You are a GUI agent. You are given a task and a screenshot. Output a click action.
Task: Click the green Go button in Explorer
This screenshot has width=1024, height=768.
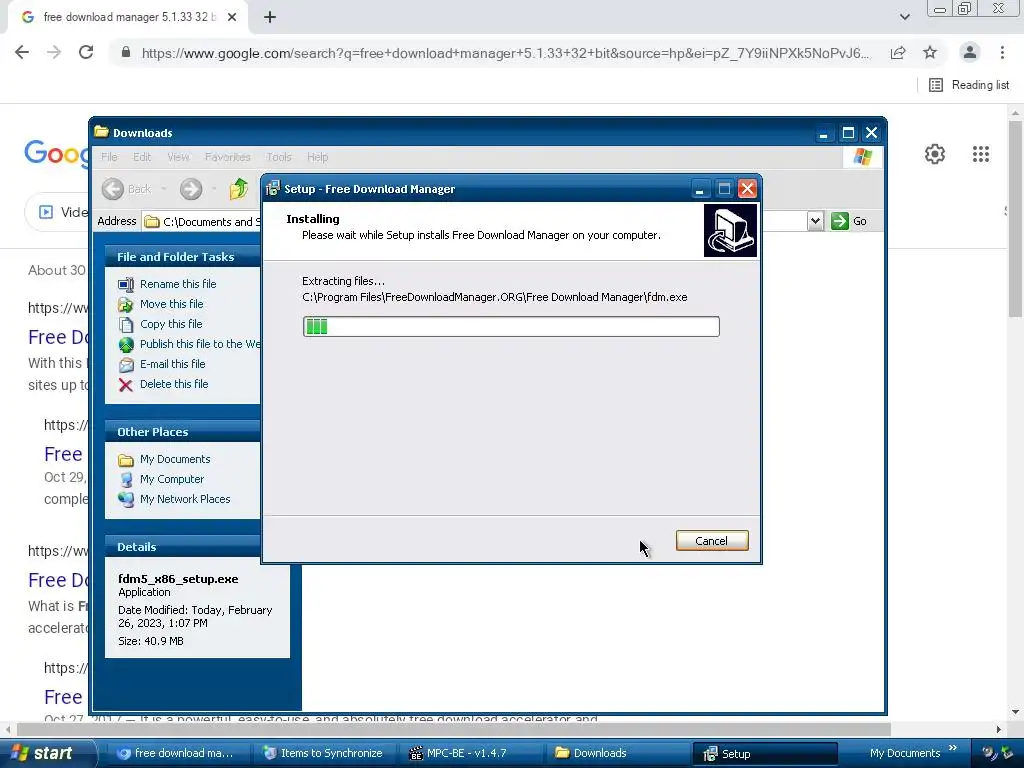(x=849, y=221)
